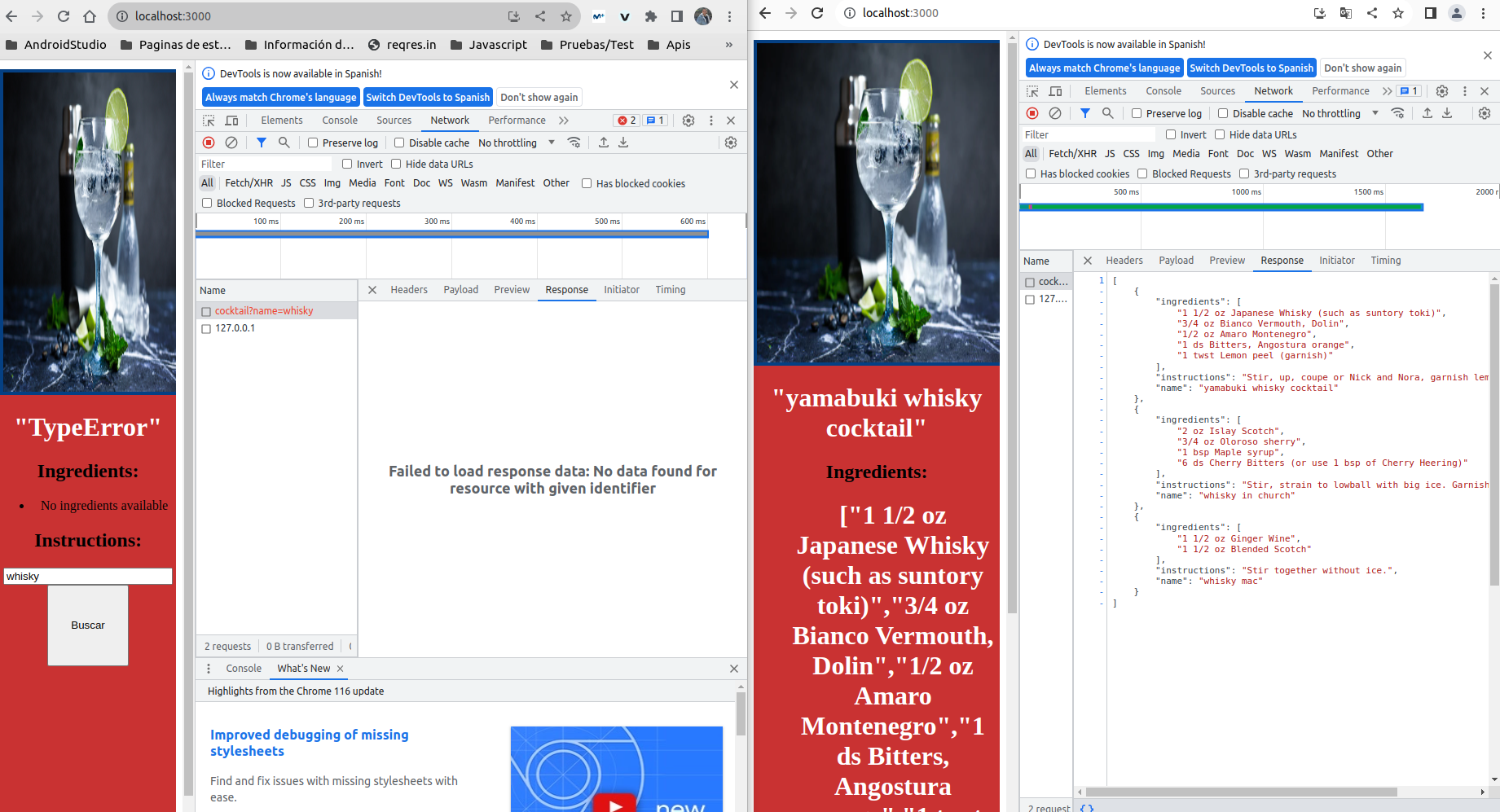Select cocktail?name=whisky request row

[277, 311]
